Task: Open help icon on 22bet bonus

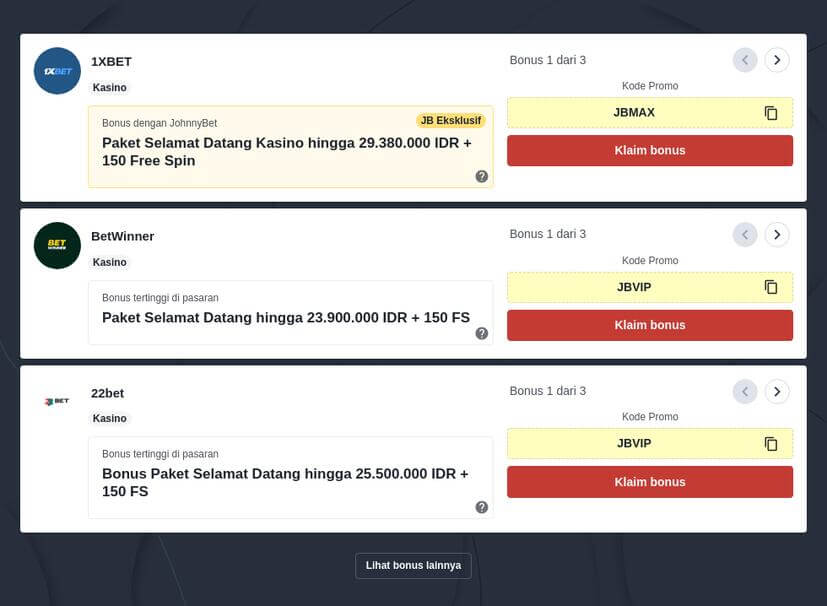Action: tap(482, 507)
